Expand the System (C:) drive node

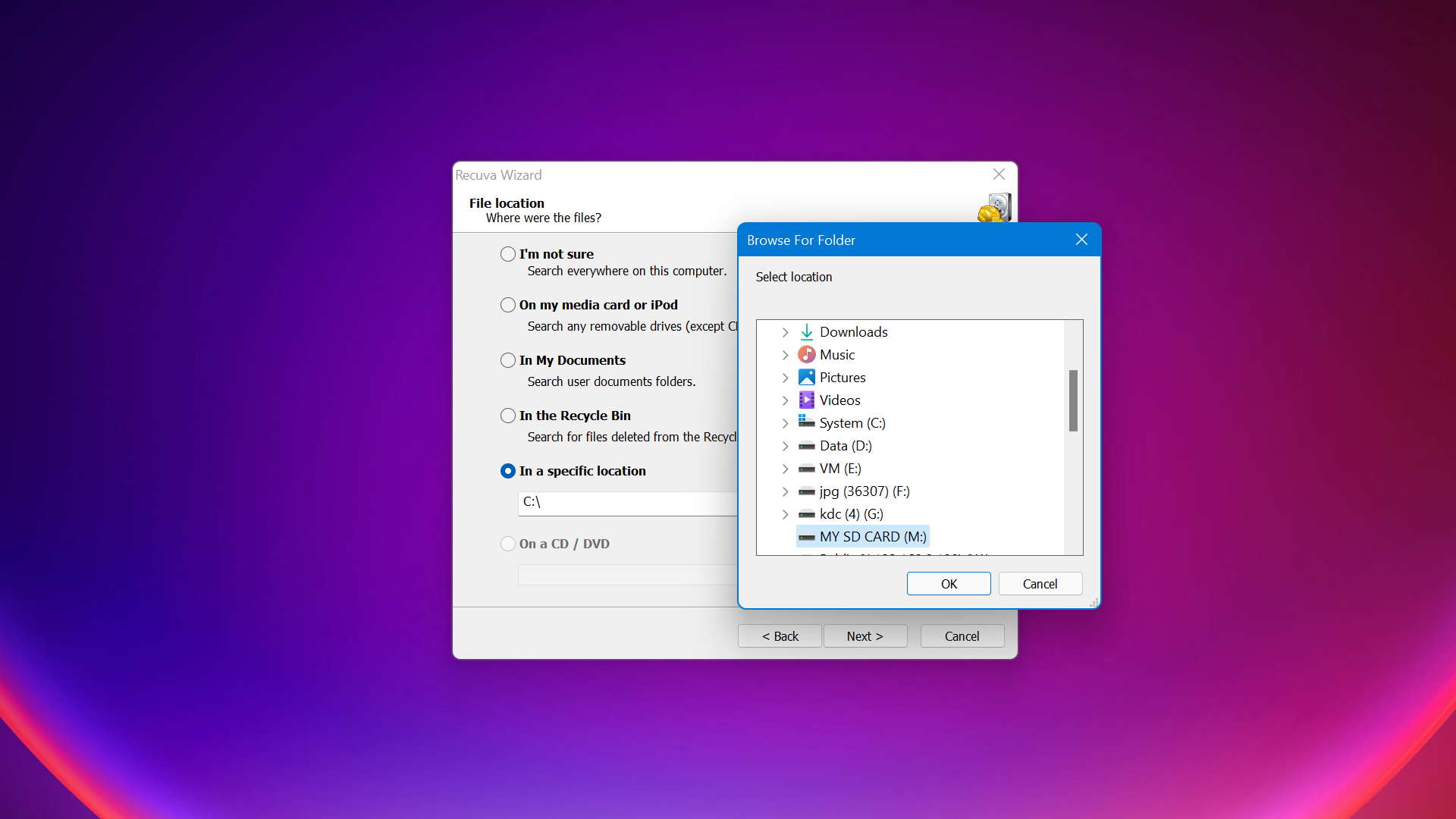786,423
